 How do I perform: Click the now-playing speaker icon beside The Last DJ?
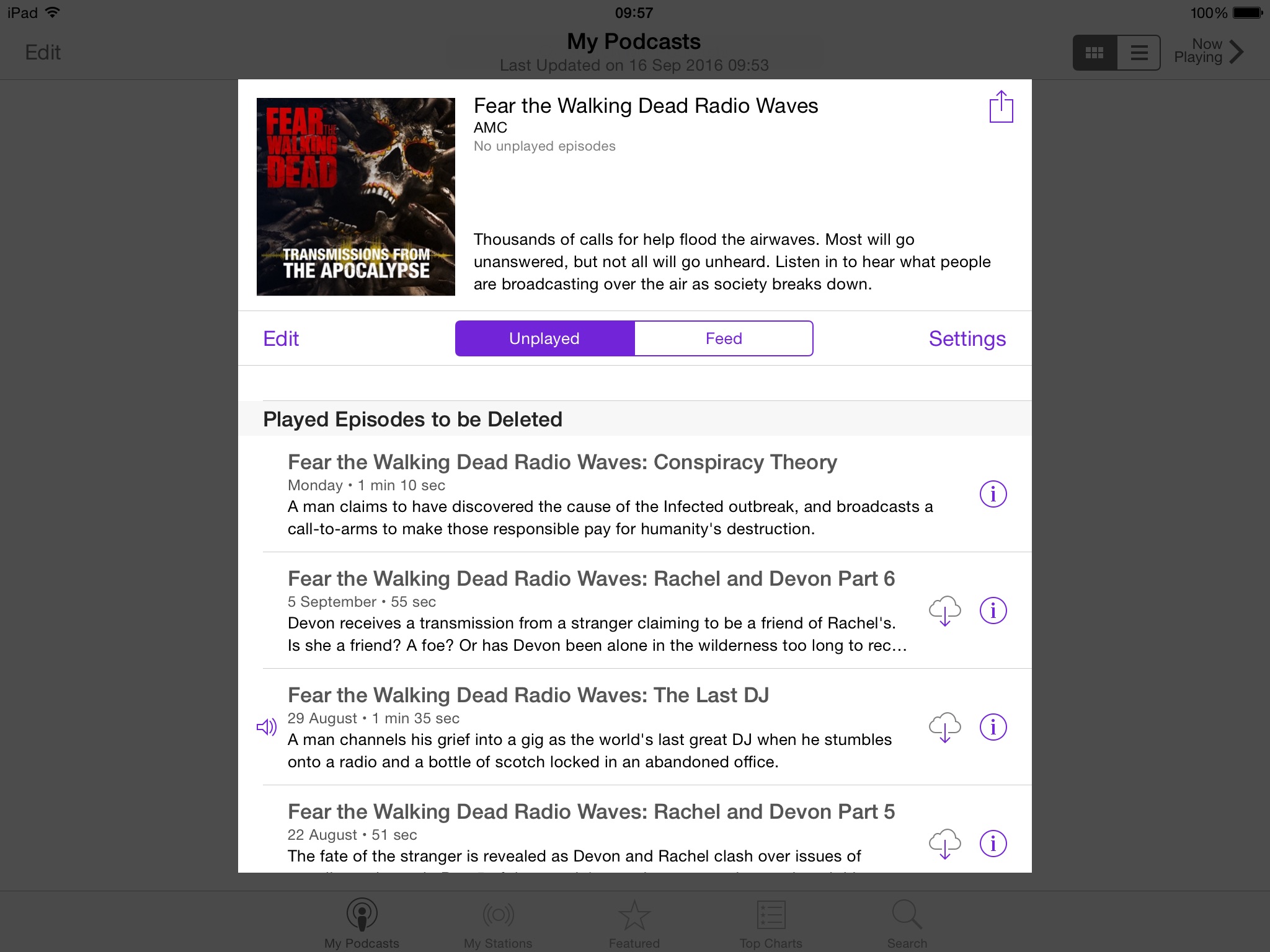[267, 727]
